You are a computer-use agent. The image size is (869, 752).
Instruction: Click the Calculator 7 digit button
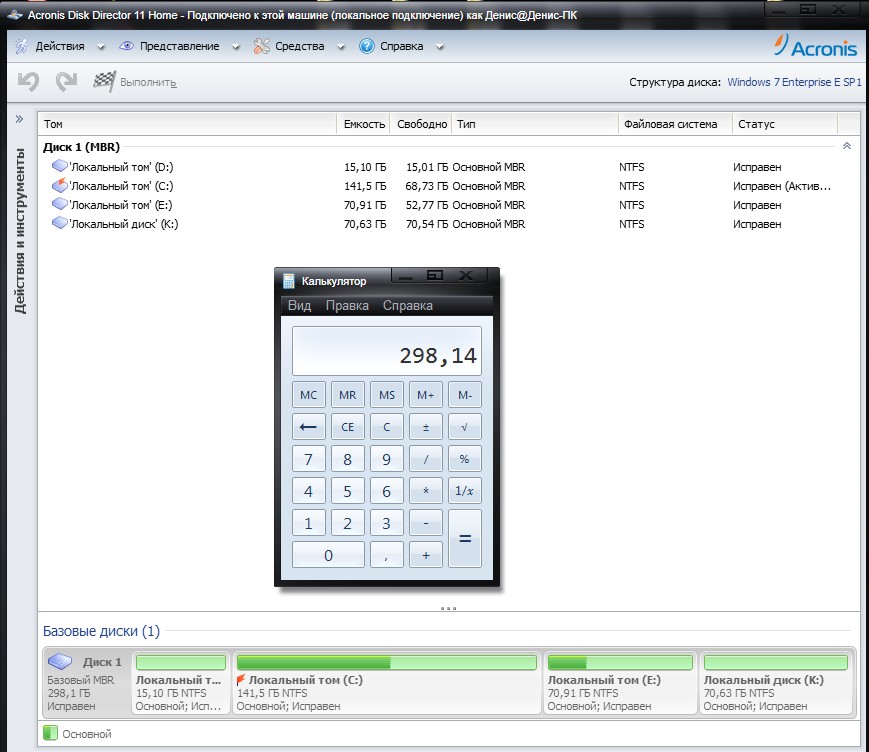pos(309,459)
